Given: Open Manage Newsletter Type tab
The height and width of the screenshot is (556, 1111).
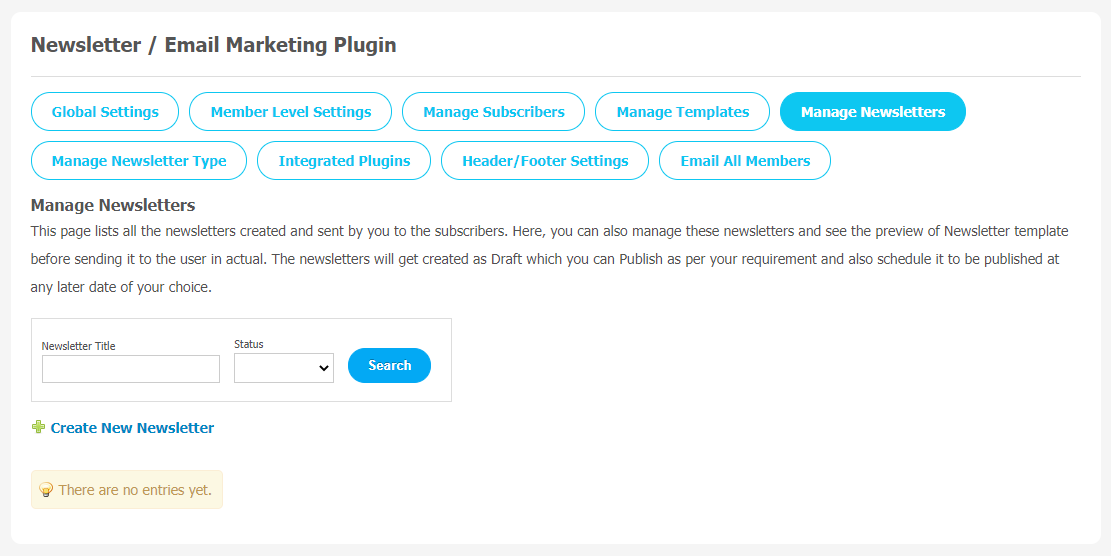Looking at the screenshot, I should 139,161.
